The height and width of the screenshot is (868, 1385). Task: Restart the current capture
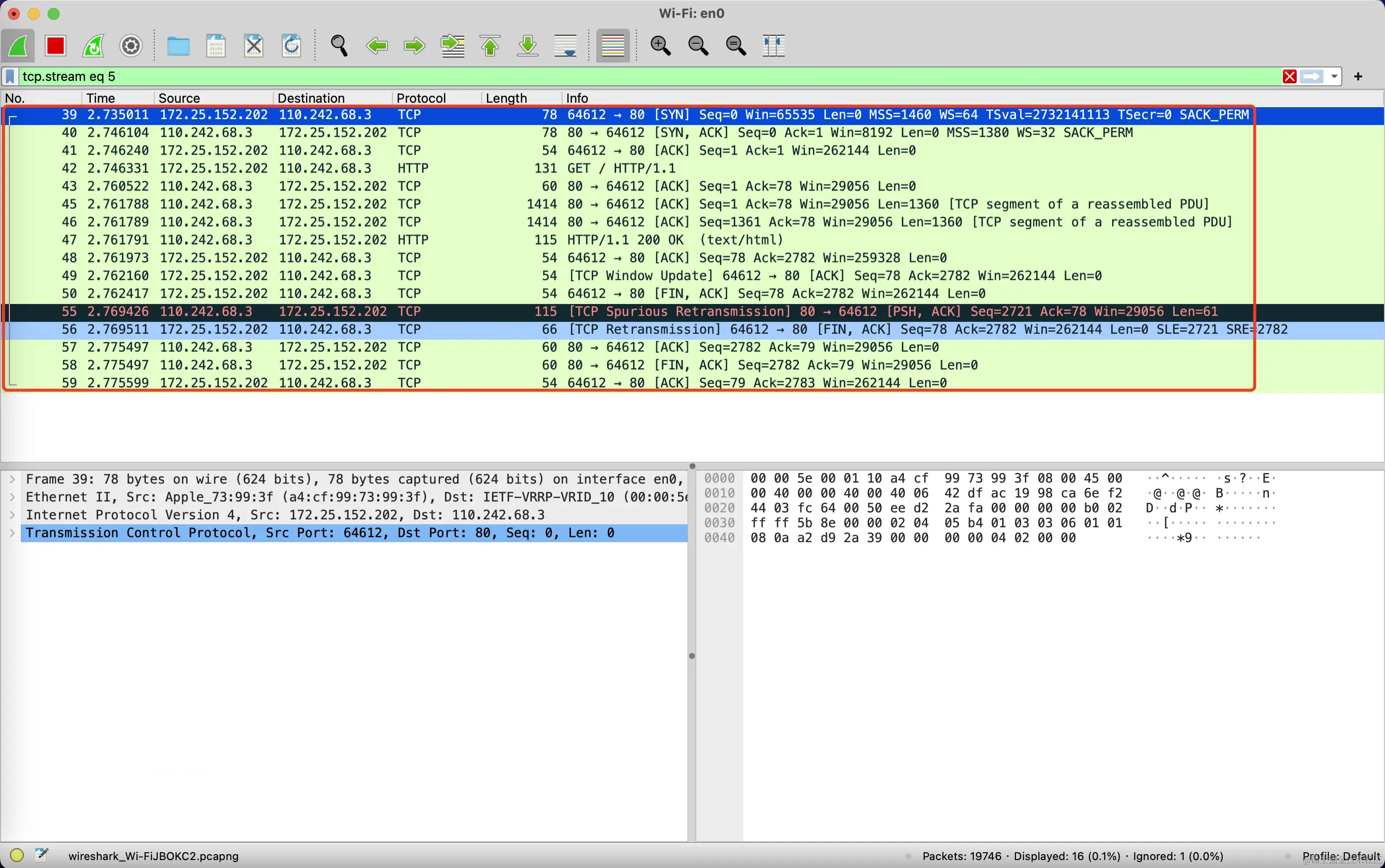[x=93, y=45]
